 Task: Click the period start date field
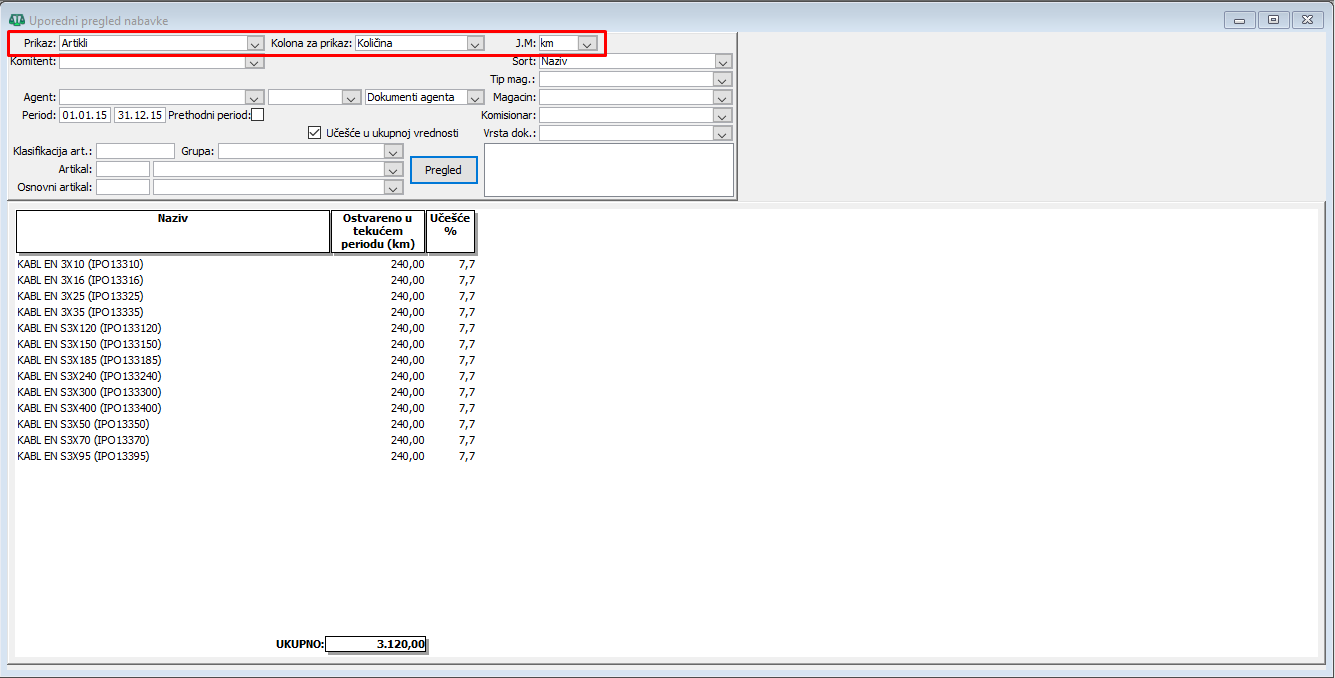[x=85, y=115]
